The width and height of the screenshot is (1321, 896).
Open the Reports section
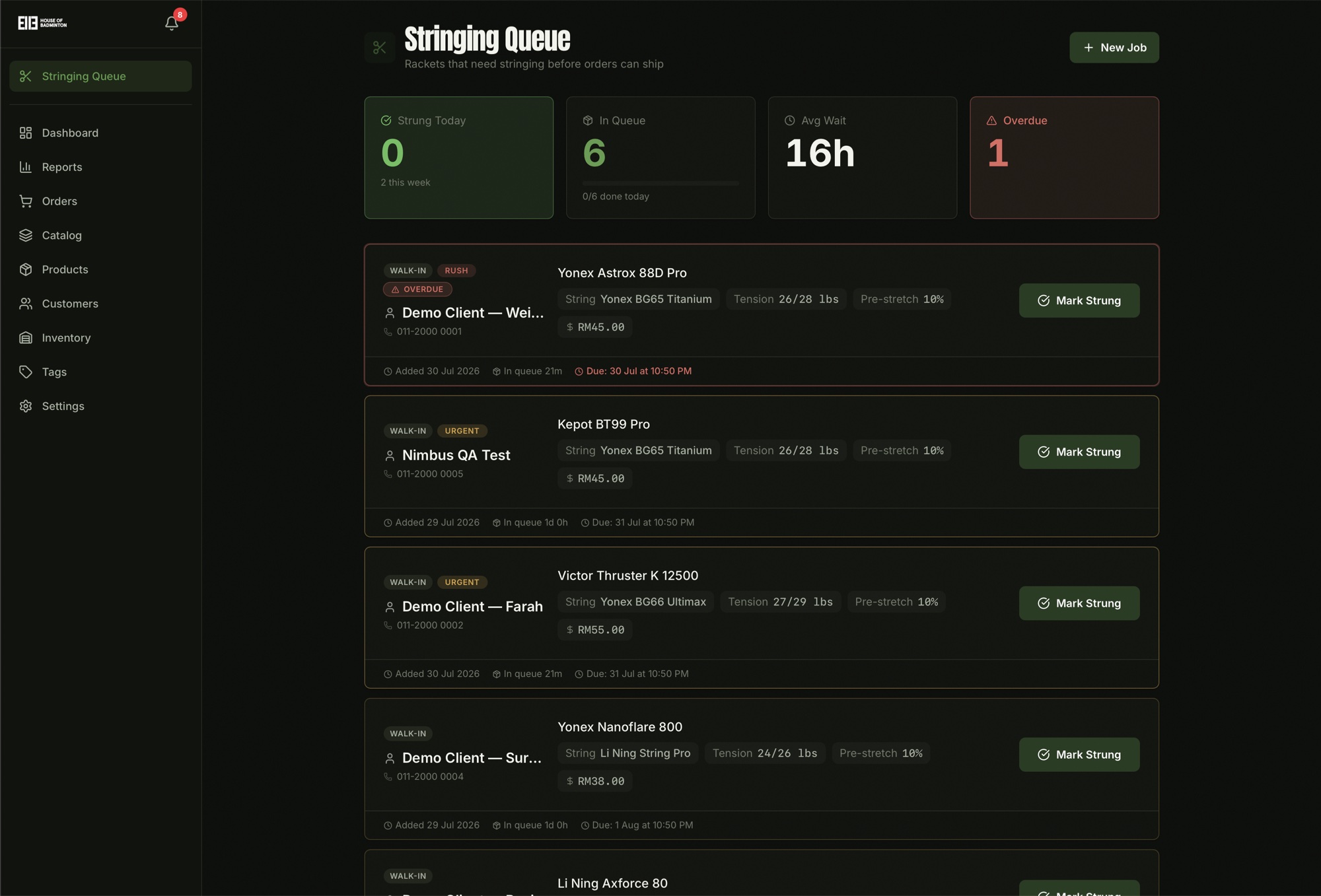(x=100, y=167)
